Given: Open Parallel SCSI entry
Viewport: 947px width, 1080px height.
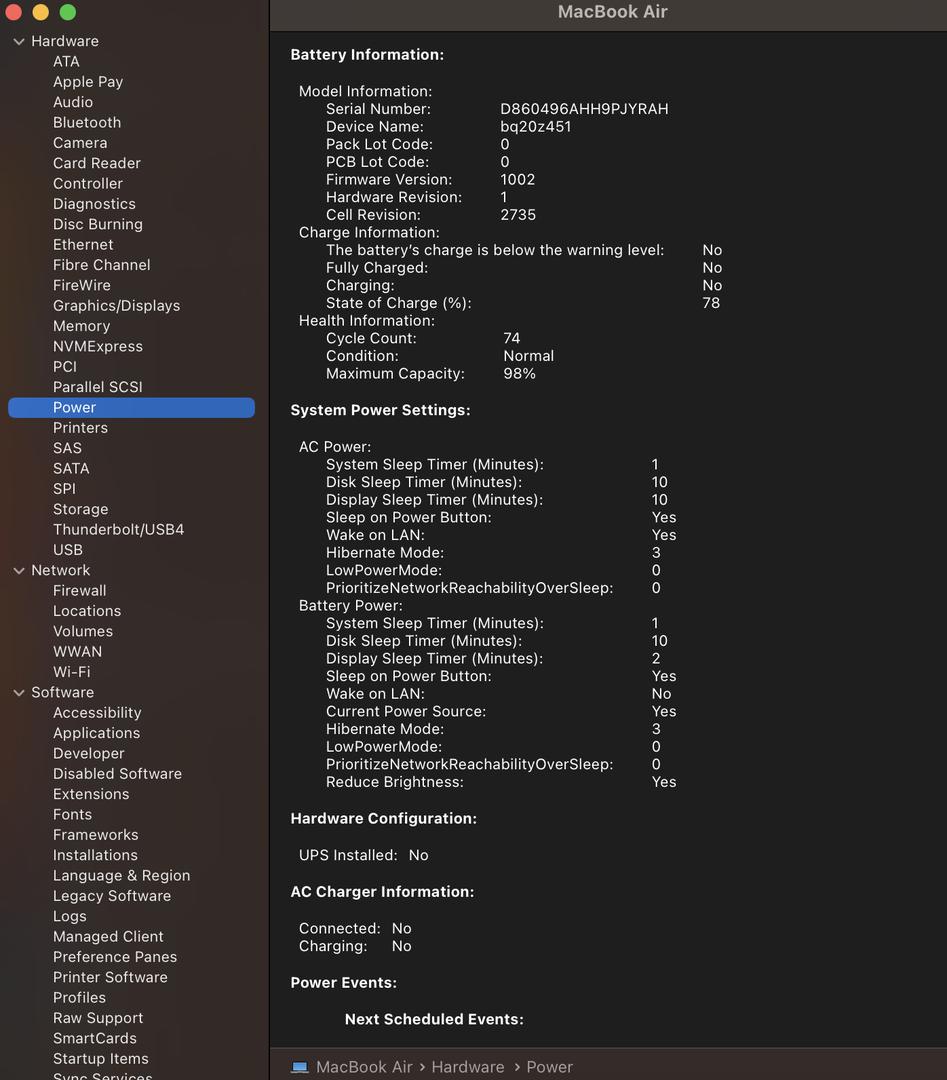Looking at the screenshot, I should [98, 387].
